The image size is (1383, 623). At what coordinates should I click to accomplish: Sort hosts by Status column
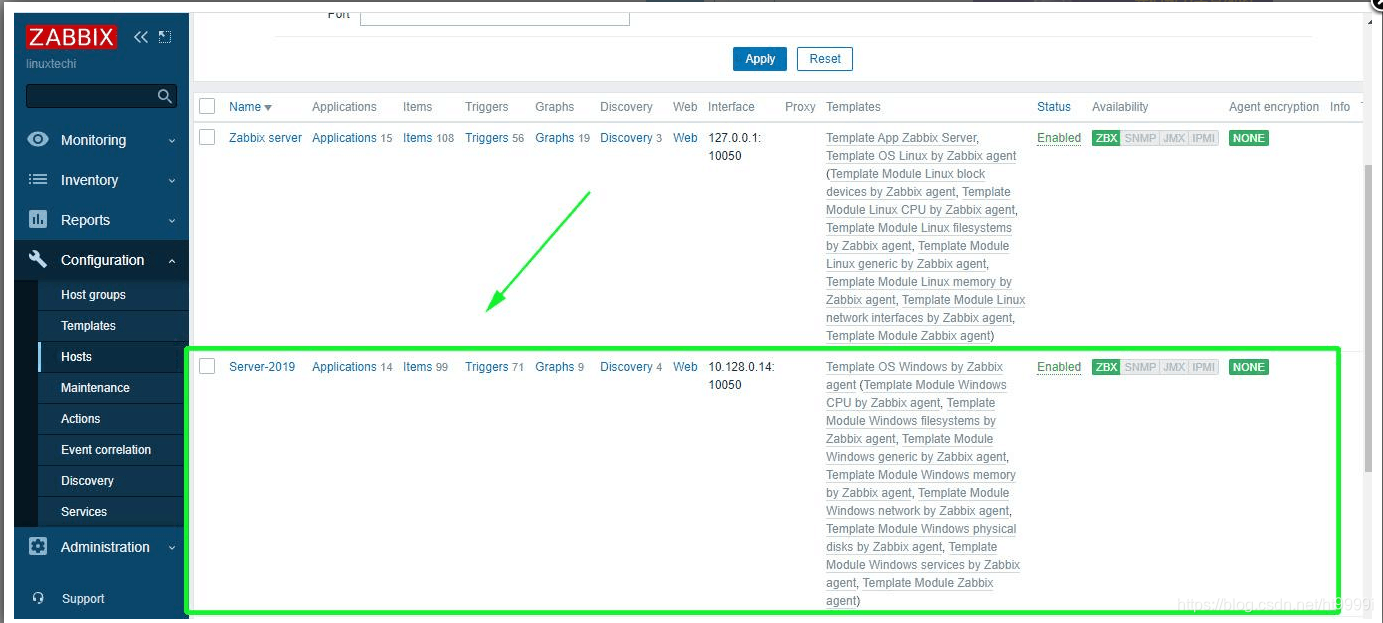coord(1054,107)
